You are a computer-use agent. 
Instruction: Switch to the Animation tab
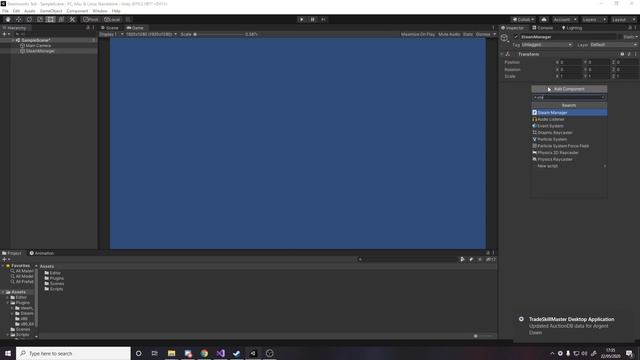tap(42, 253)
